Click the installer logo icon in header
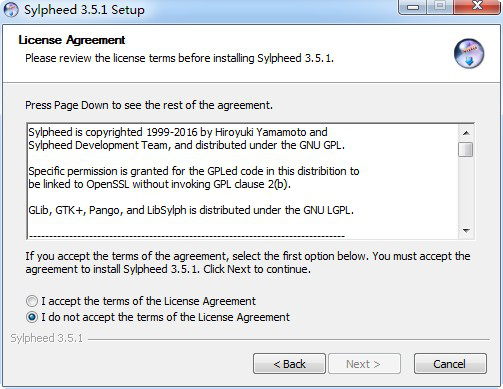503x389 pixels. point(469,54)
